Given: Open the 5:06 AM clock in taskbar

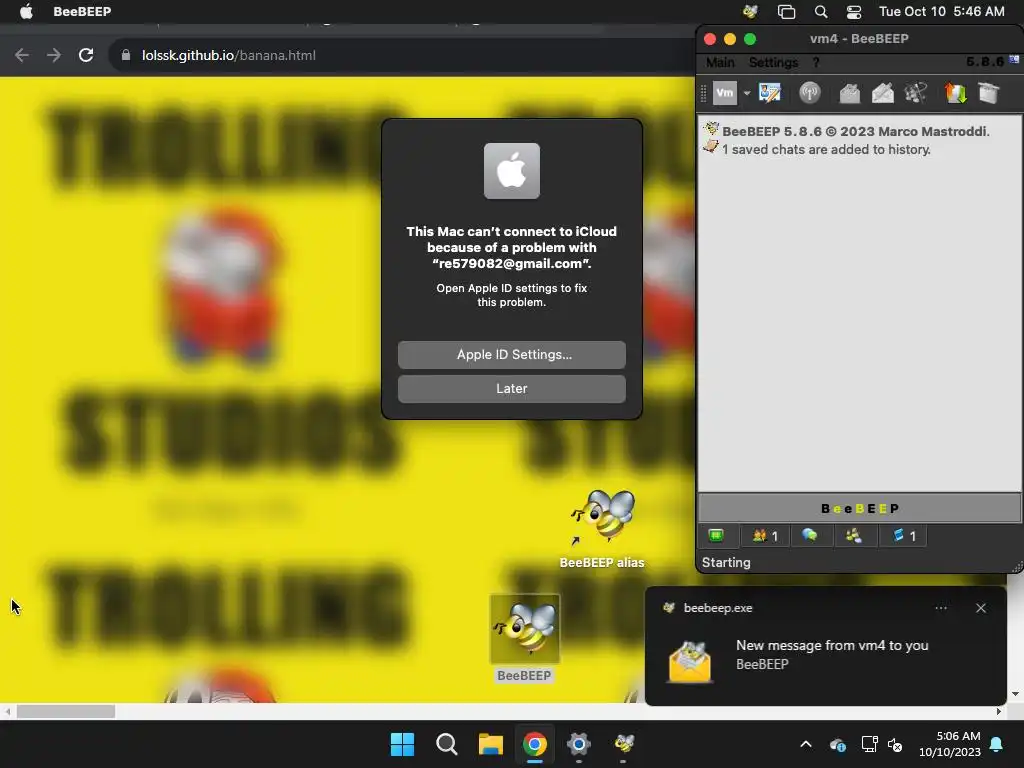Looking at the screenshot, I should pyautogui.click(x=950, y=744).
